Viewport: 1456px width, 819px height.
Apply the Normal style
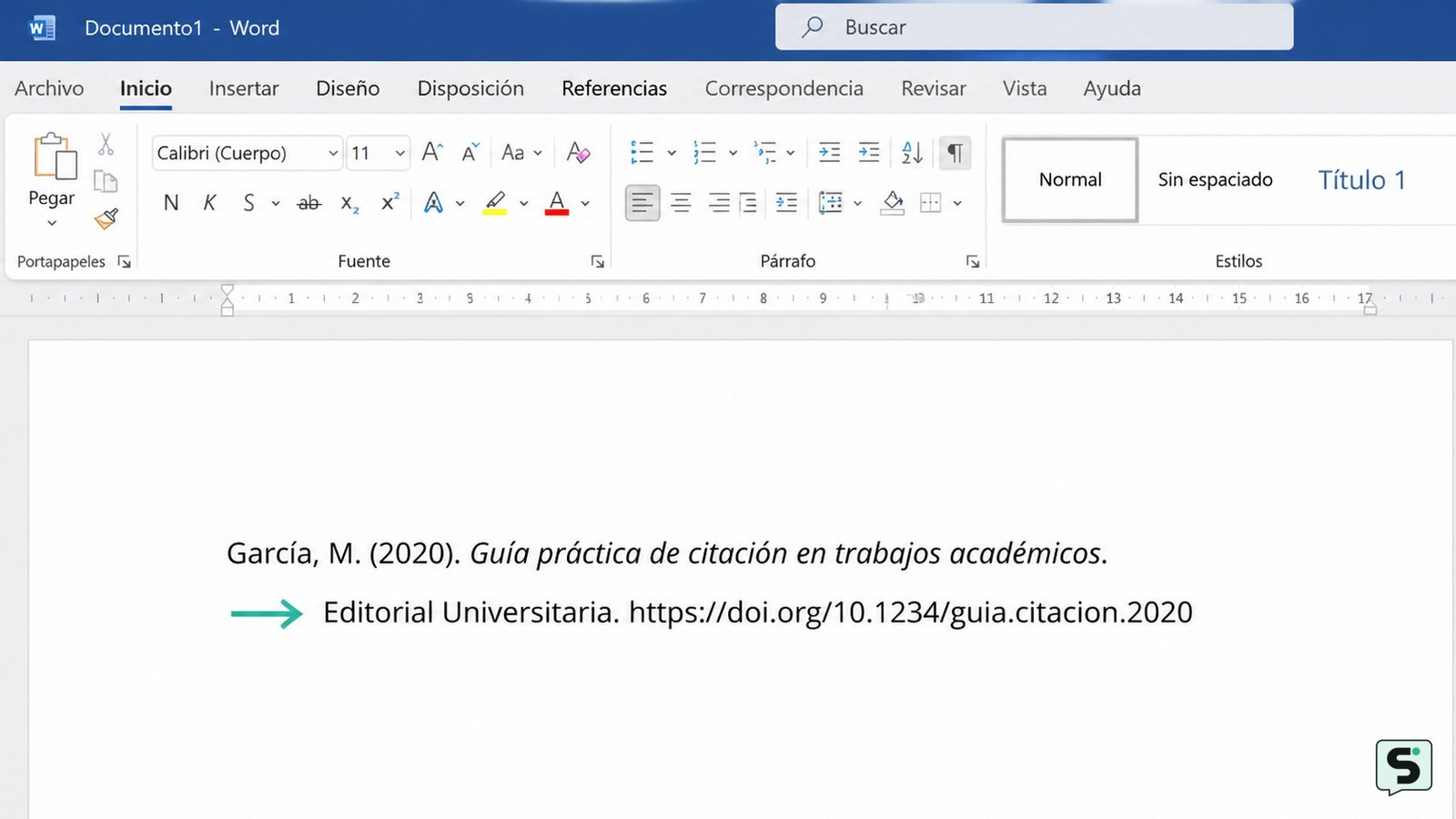pos(1070,179)
